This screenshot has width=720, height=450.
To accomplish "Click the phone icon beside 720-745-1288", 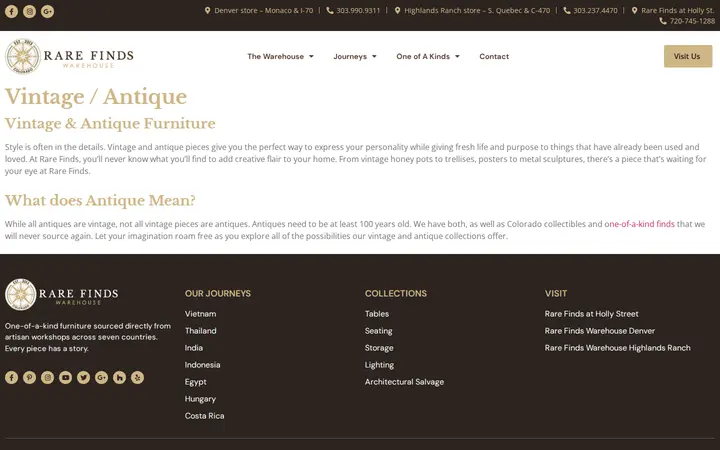I will tap(663, 21).
